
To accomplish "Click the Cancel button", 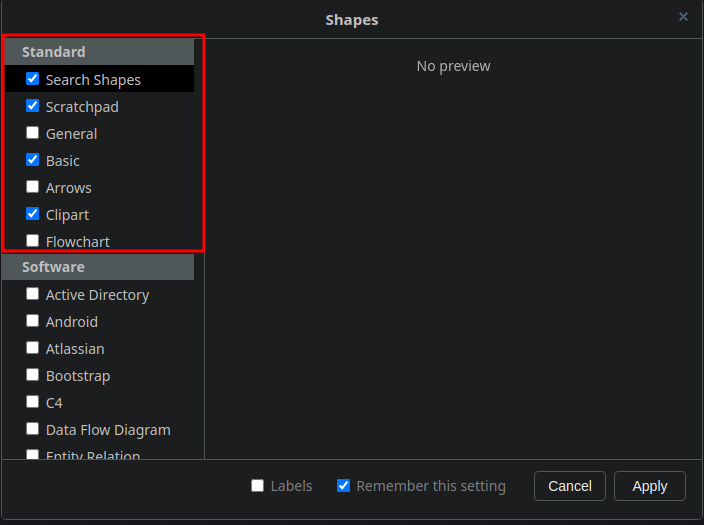I will click(570, 486).
